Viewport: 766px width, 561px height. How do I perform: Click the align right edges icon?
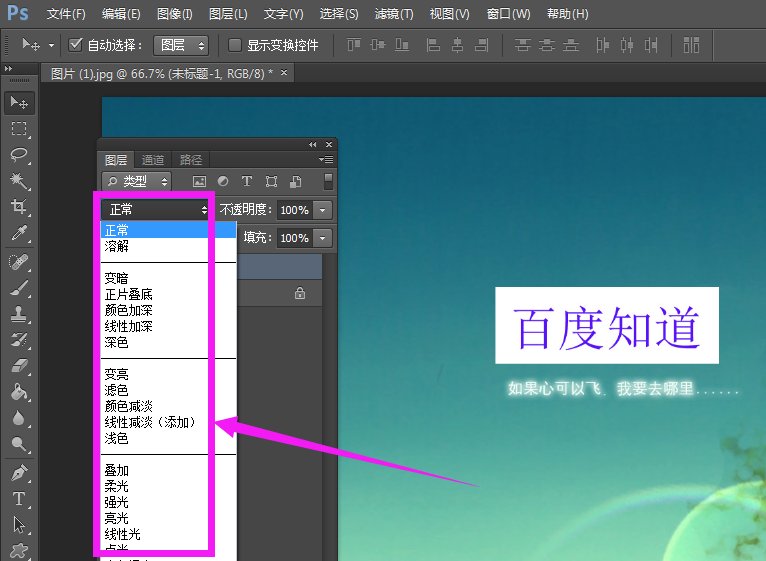[481, 45]
